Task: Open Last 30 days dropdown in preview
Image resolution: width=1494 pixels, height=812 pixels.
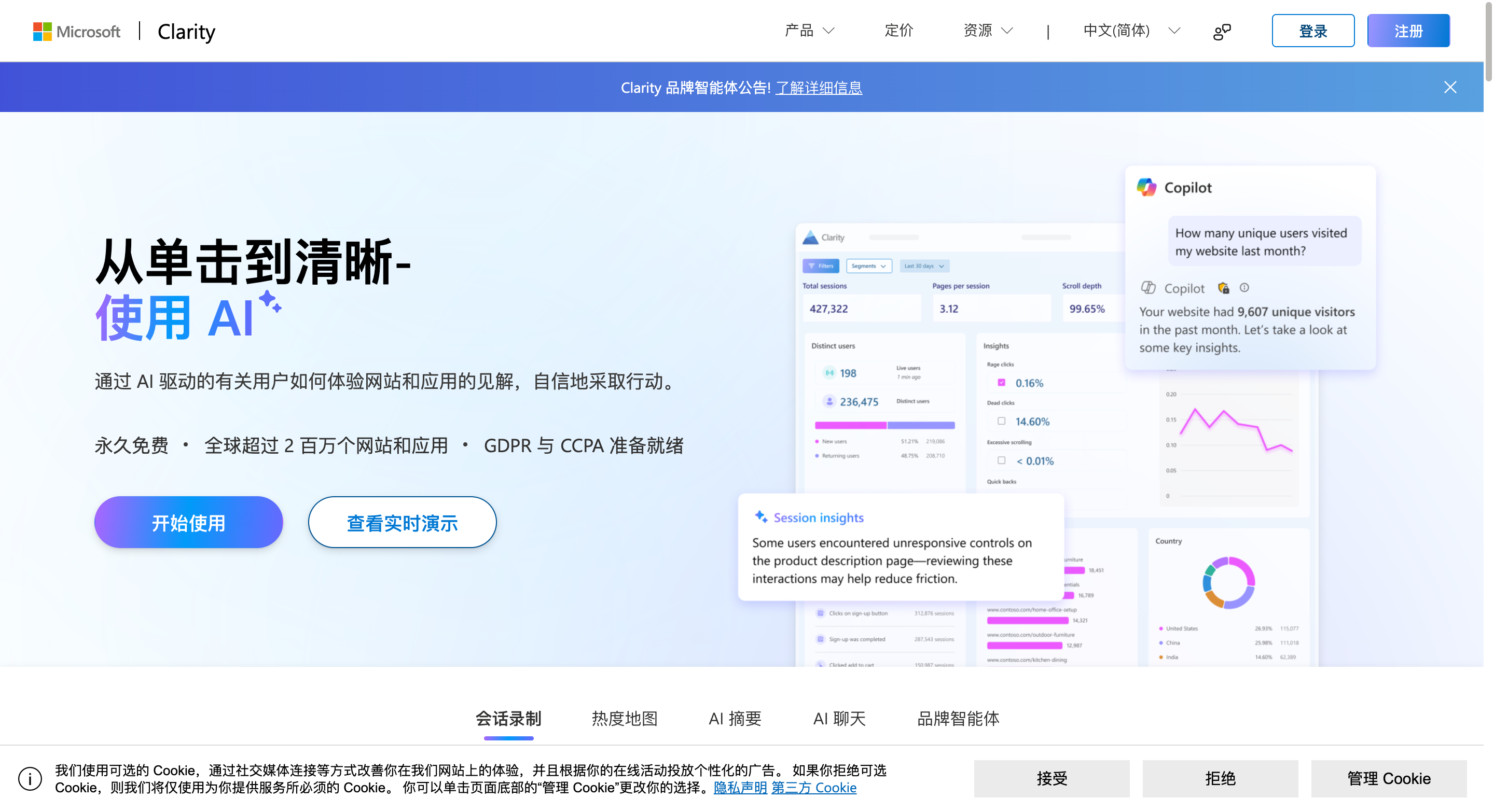Action: click(924, 266)
